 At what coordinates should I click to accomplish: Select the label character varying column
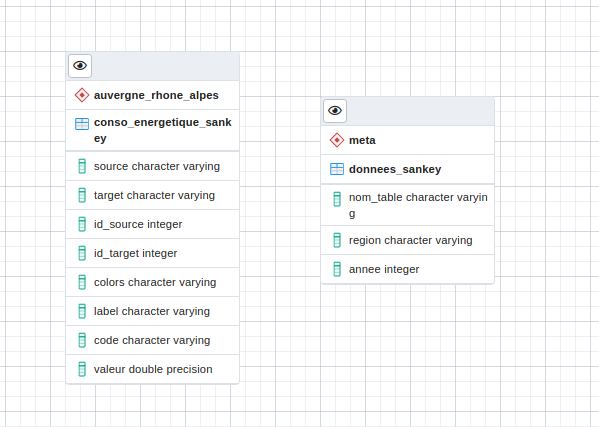tap(152, 311)
